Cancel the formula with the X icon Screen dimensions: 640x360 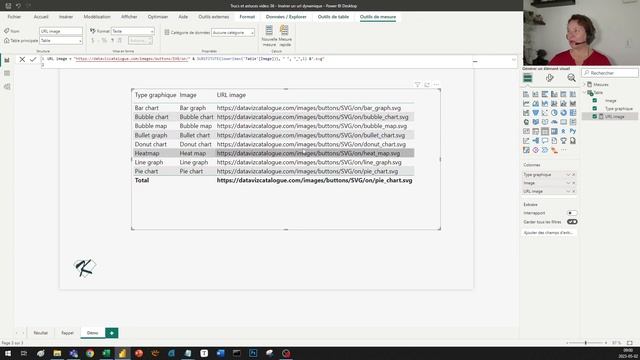[22, 60]
